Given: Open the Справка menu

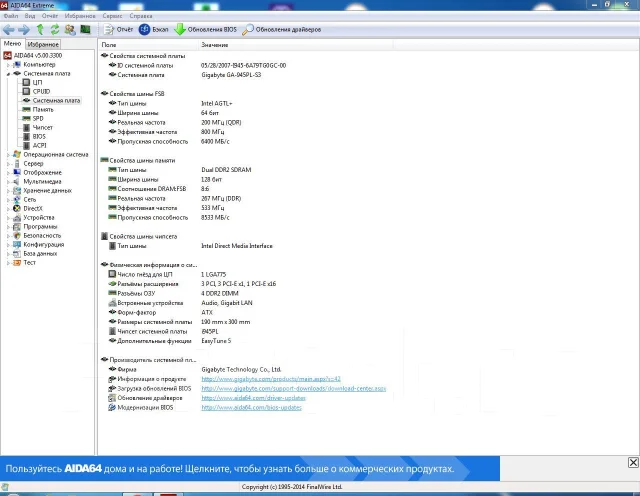Looking at the screenshot, I should (x=141, y=16).
